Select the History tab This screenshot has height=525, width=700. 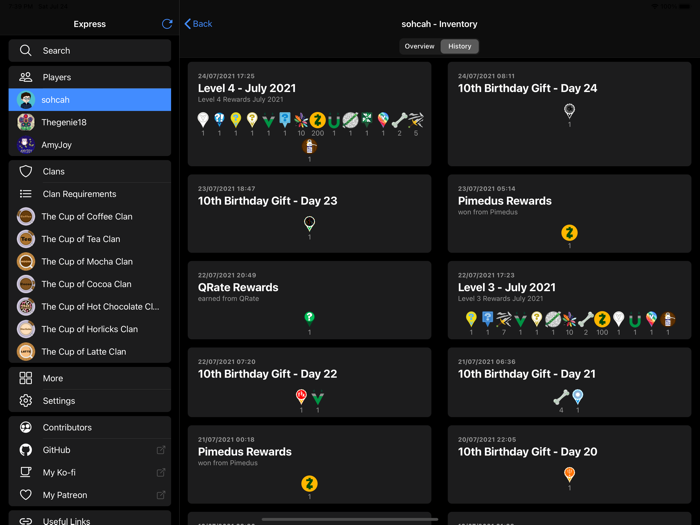tap(459, 46)
